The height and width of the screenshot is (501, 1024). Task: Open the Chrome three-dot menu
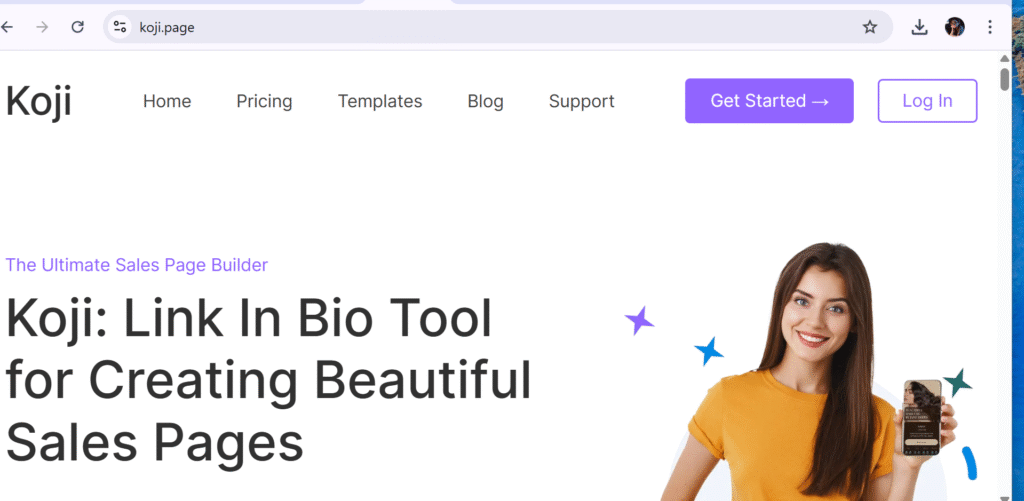point(990,27)
